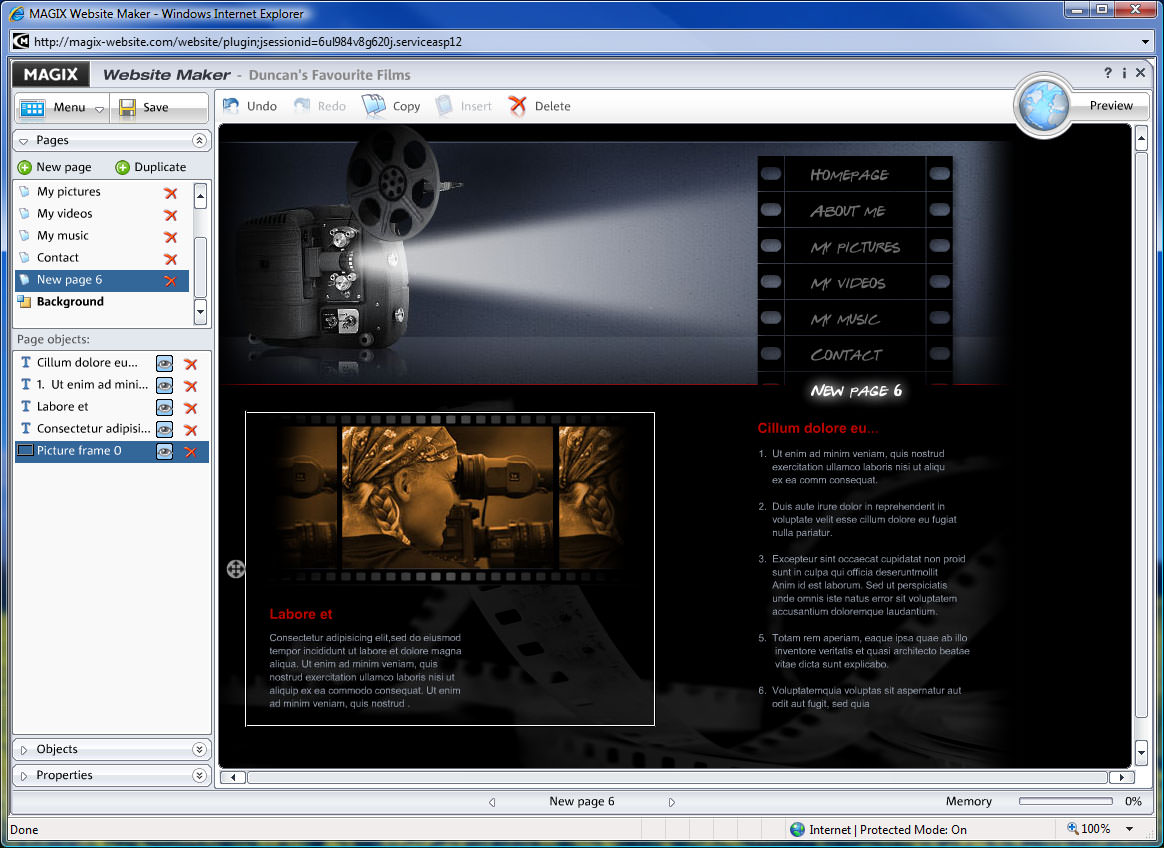1164x848 pixels.
Task: Select Contact page in list
Action: coord(102,258)
